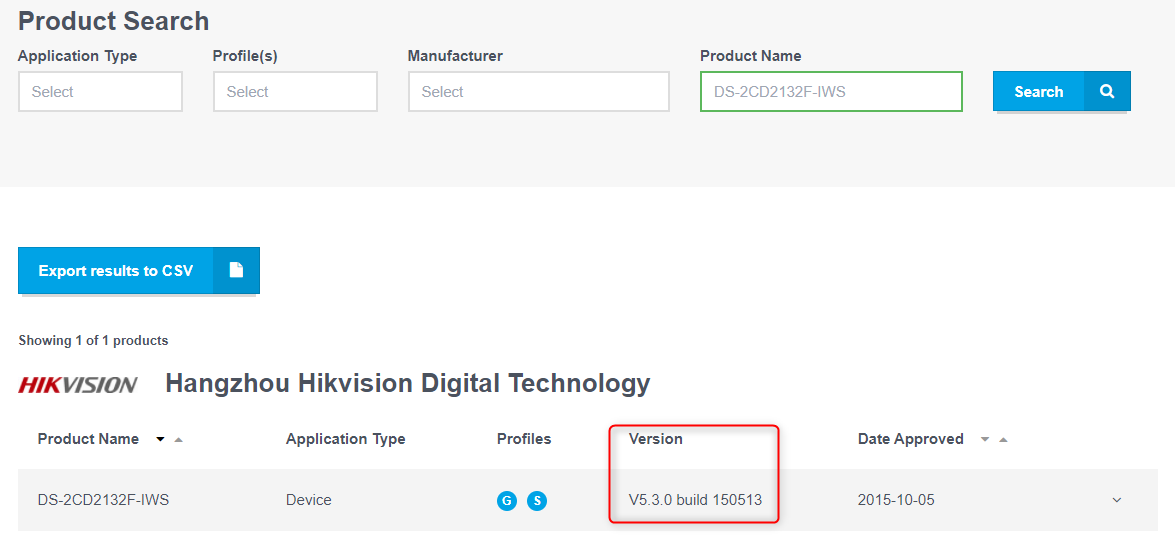
Task: Sort Date Approved descending with down arrow
Action: [984, 439]
